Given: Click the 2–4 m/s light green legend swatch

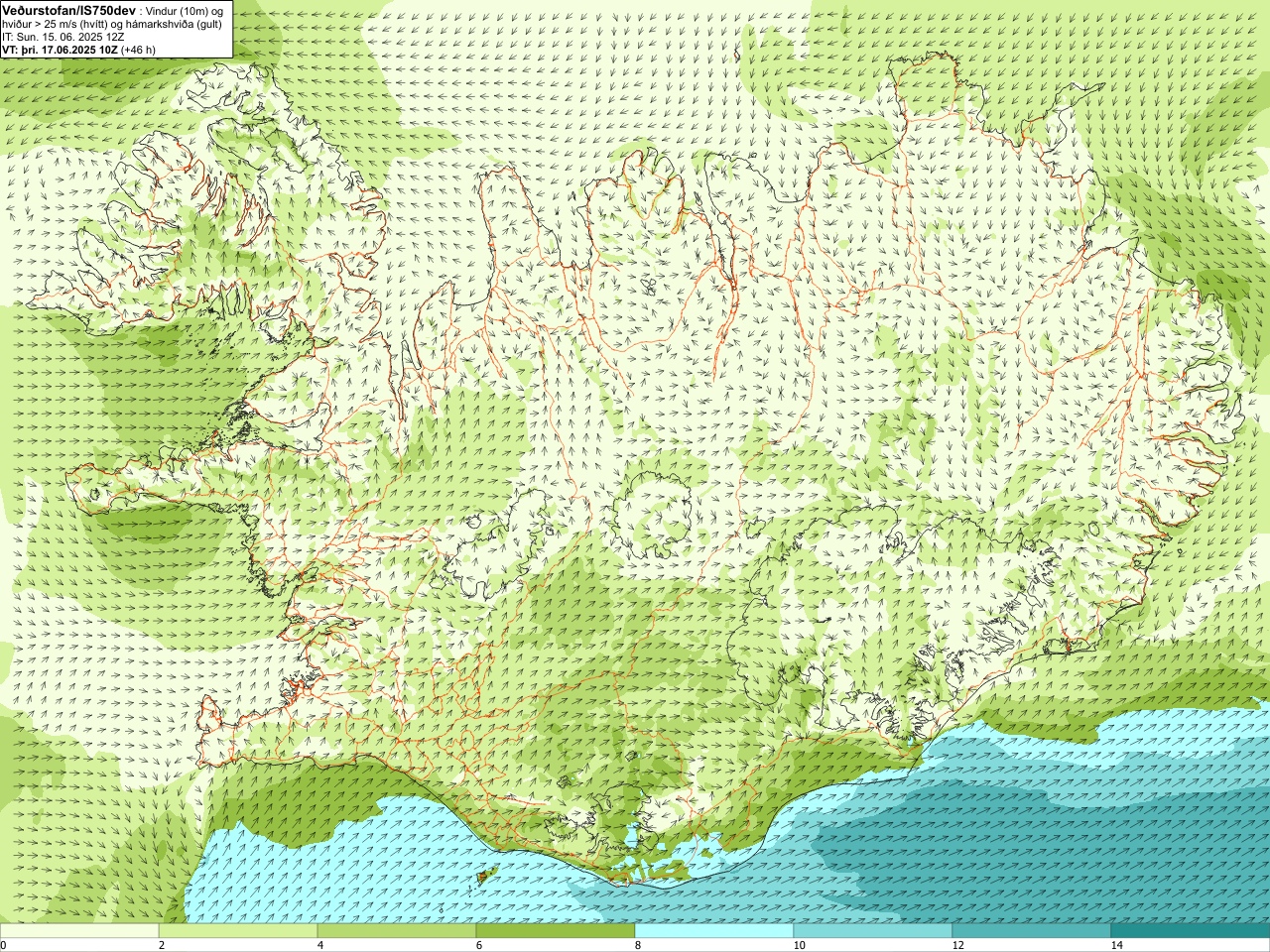Looking at the screenshot, I should [x=238, y=931].
